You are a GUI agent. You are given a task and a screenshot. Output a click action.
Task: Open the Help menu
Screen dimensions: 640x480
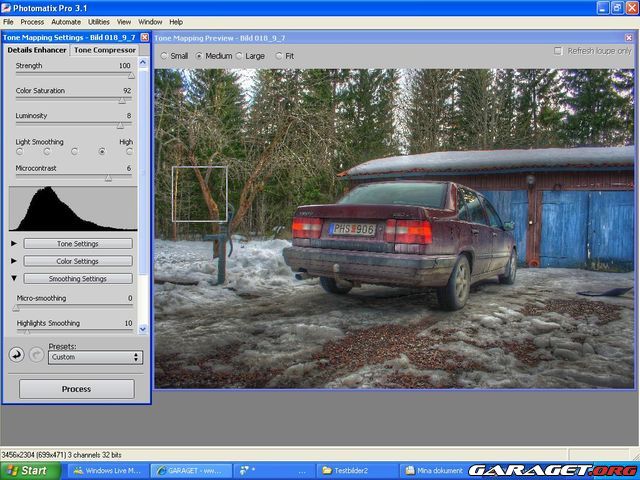(x=176, y=22)
